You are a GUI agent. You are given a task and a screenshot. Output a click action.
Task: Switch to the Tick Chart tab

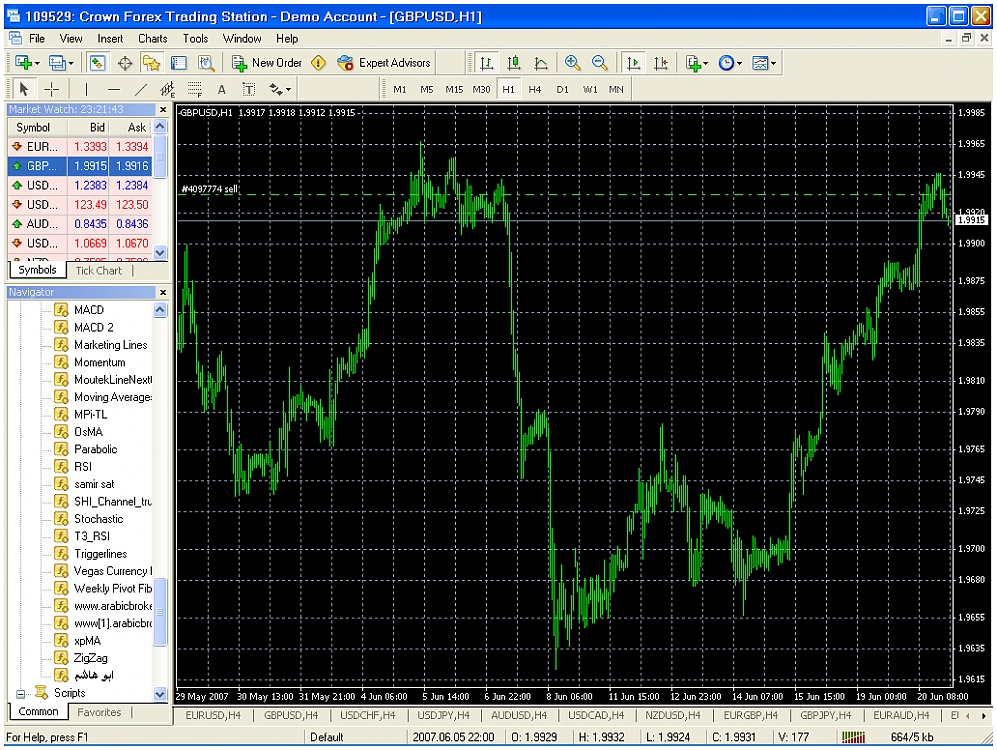tap(98, 270)
